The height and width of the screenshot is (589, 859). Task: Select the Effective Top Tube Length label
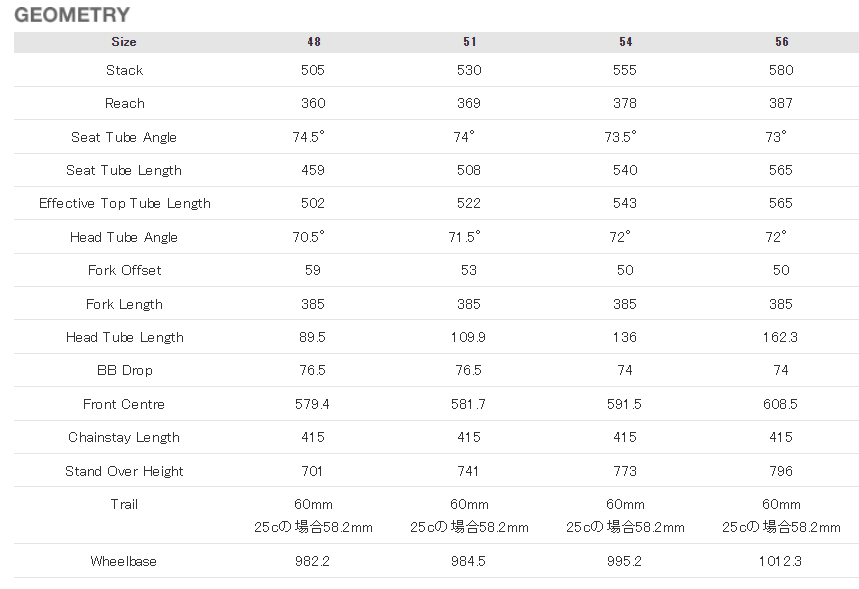coord(124,203)
